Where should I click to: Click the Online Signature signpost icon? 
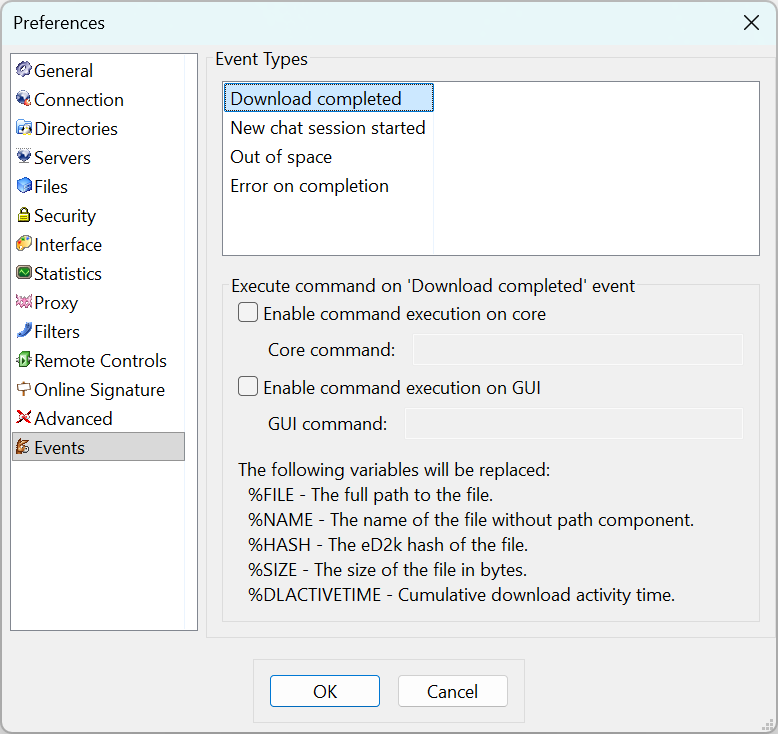point(23,389)
